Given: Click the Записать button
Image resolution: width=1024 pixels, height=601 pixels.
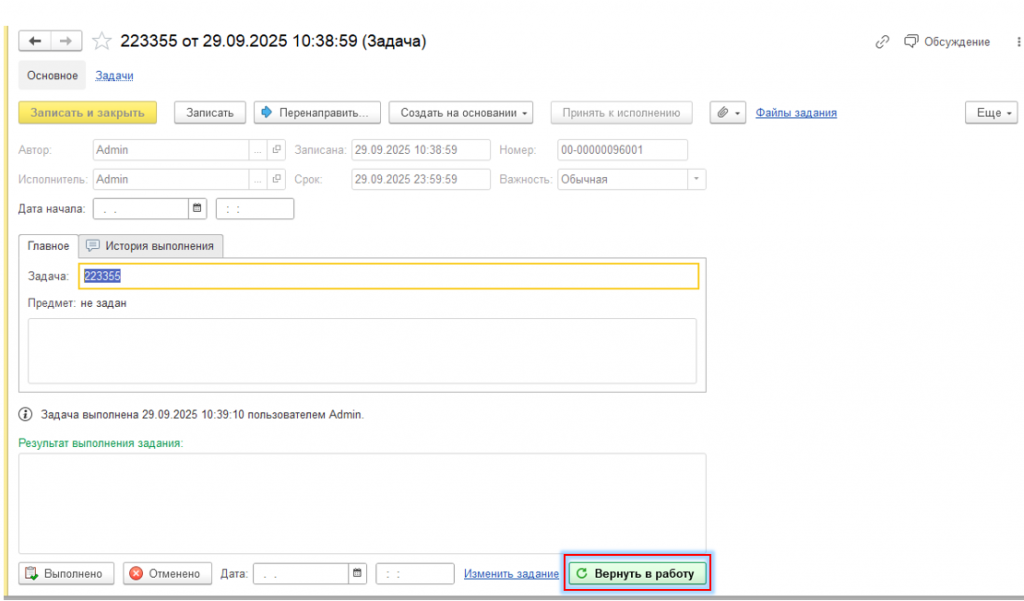Looking at the screenshot, I should (210, 112).
